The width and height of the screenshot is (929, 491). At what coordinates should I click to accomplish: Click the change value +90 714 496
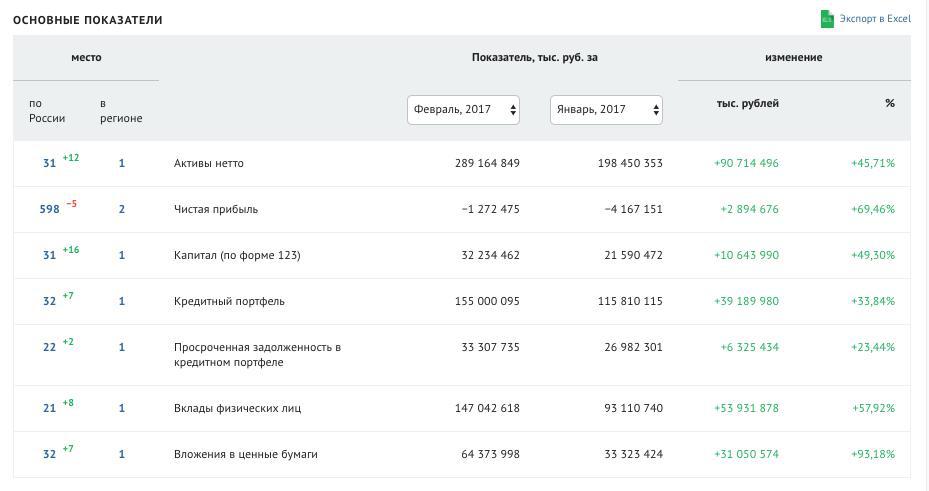pos(747,163)
